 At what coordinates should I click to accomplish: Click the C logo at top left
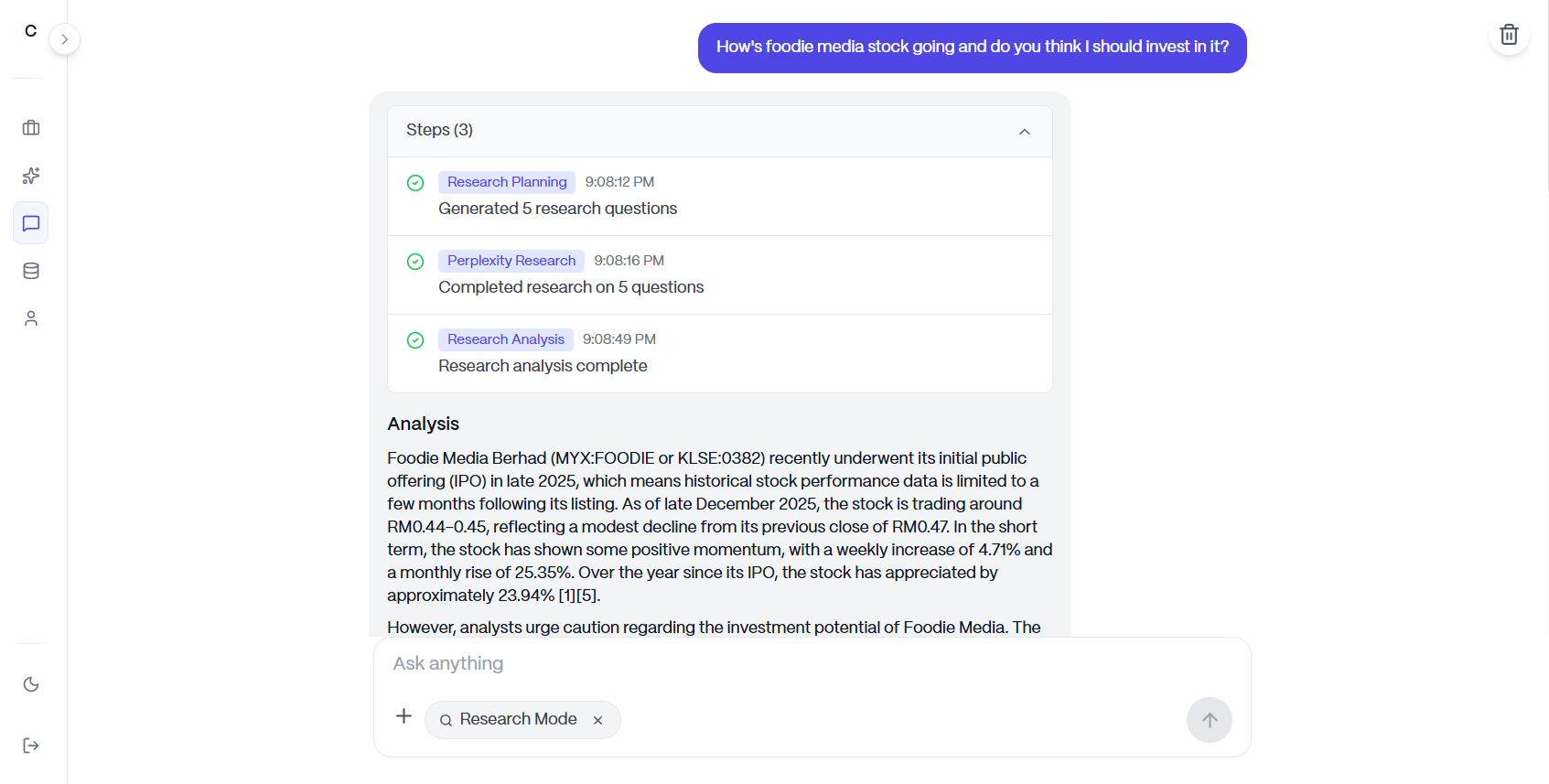(30, 30)
